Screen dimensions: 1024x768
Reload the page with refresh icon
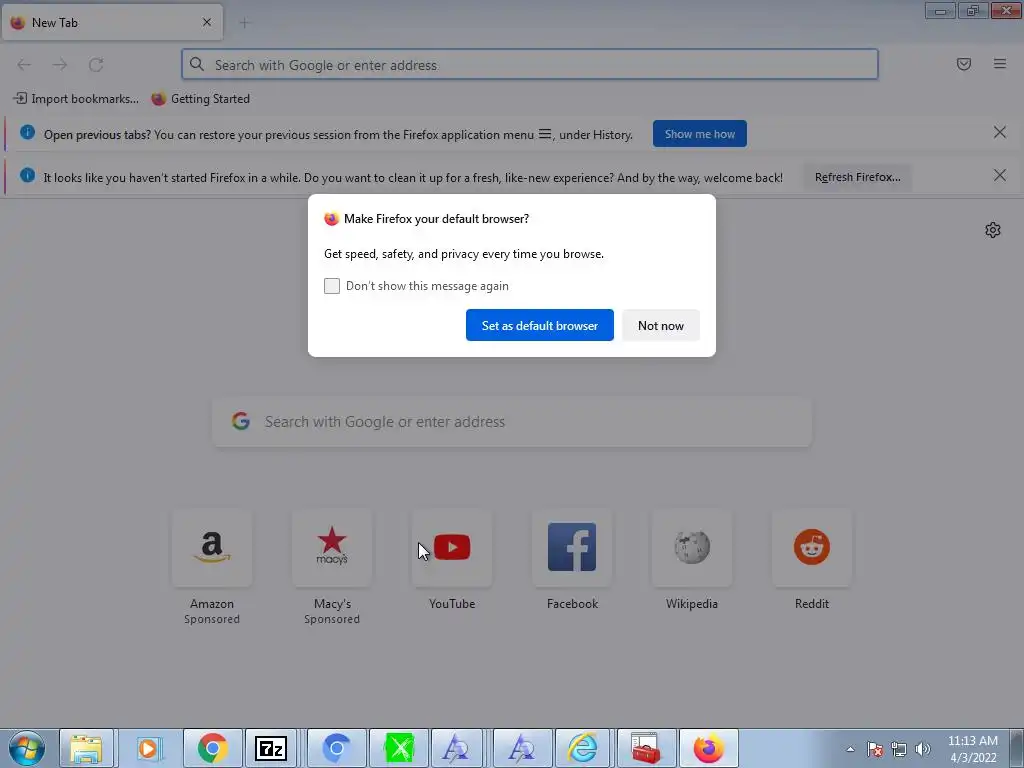pyautogui.click(x=96, y=65)
